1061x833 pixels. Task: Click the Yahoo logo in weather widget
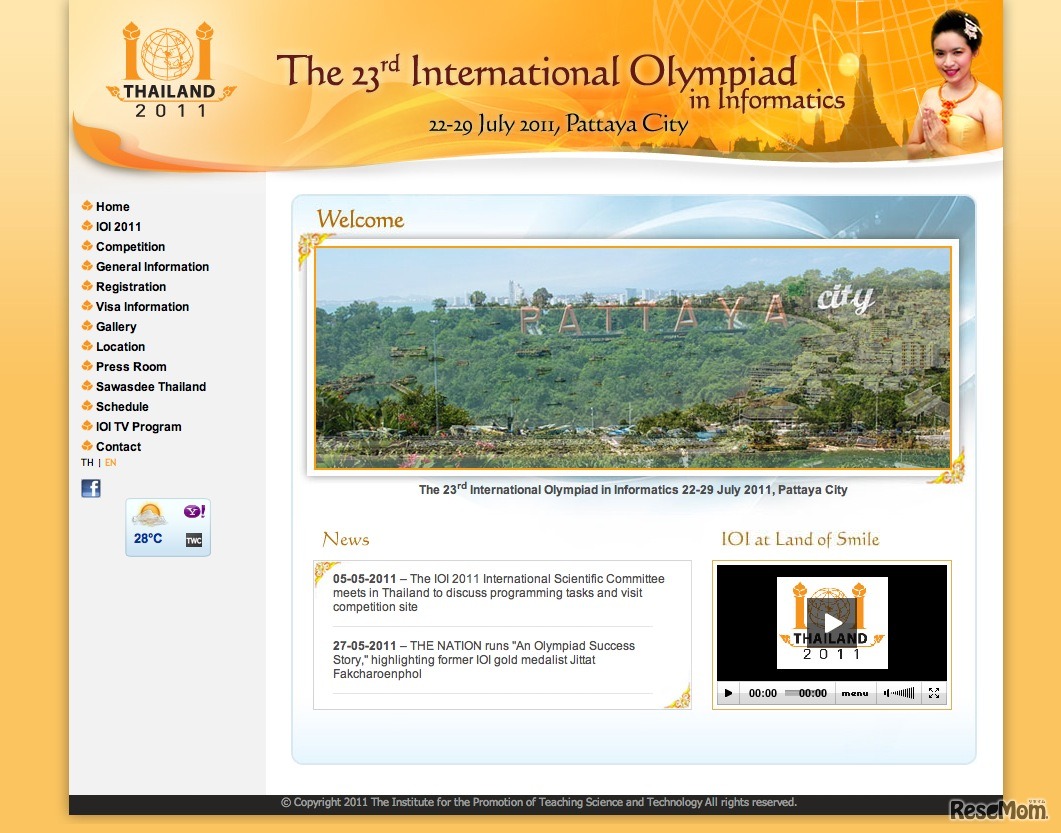pos(194,512)
